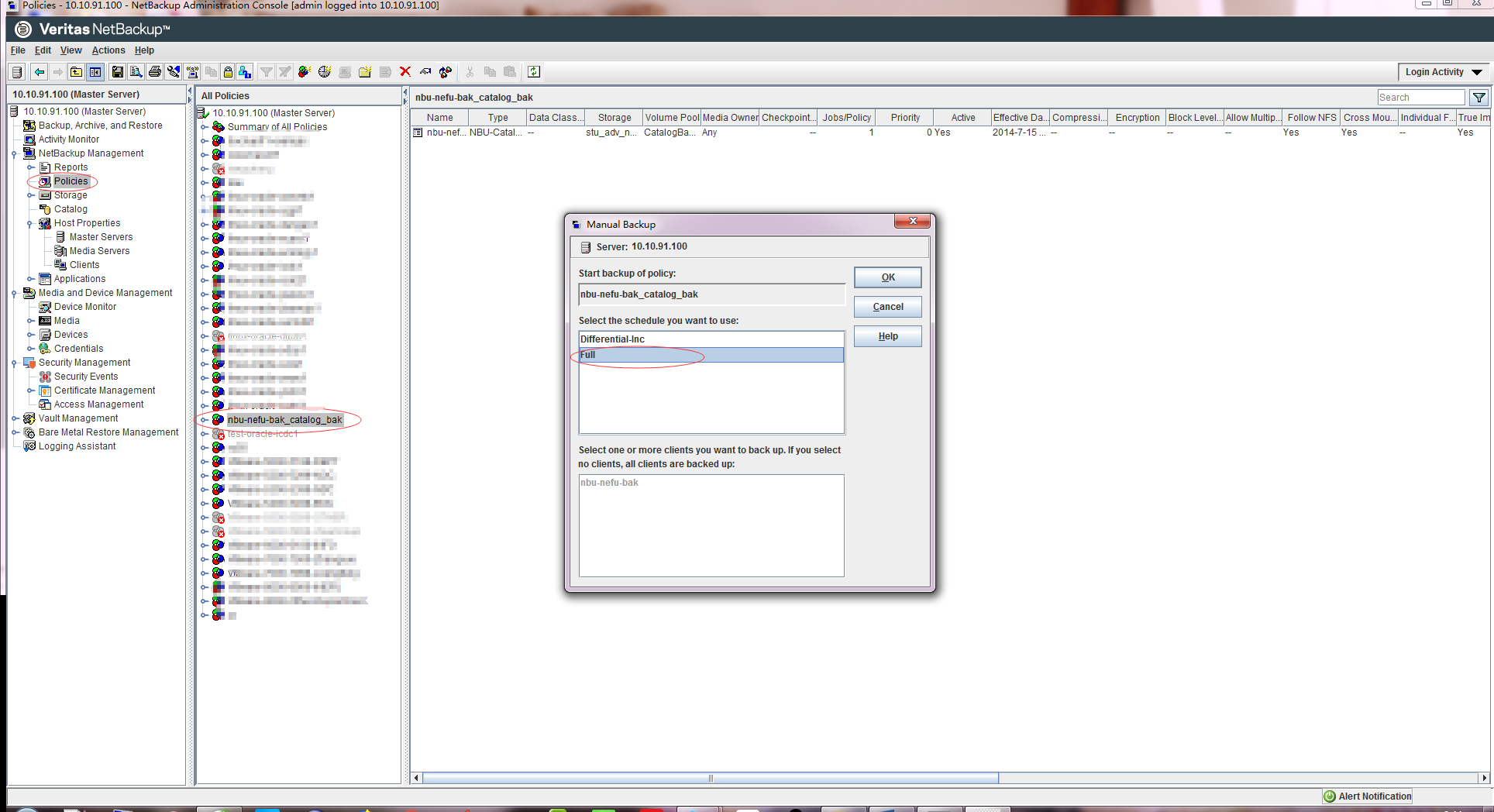Collapse the NetBackup Management tree node
The width and height of the screenshot is (1494, 812).
(15, 153)
